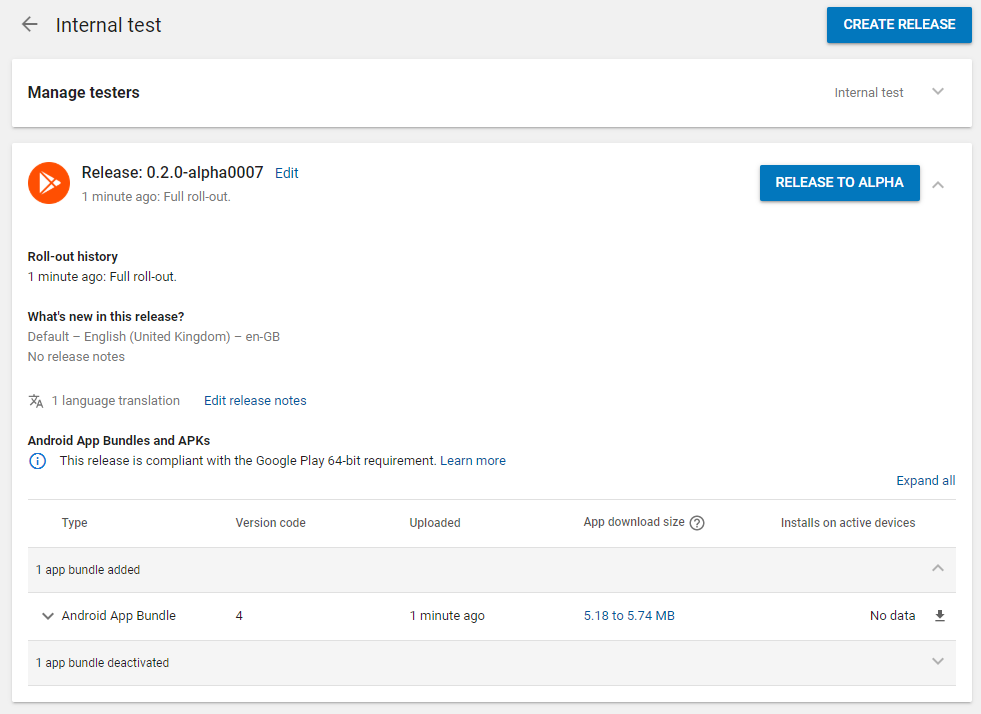Click the Manage testers heading
Viewport: 981px width, 714px height.
tap(84, 93)
